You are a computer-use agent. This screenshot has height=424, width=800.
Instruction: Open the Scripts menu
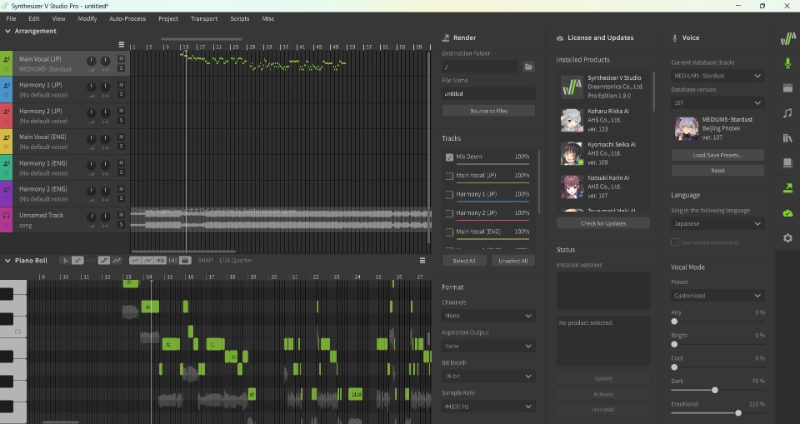[239, 18]
